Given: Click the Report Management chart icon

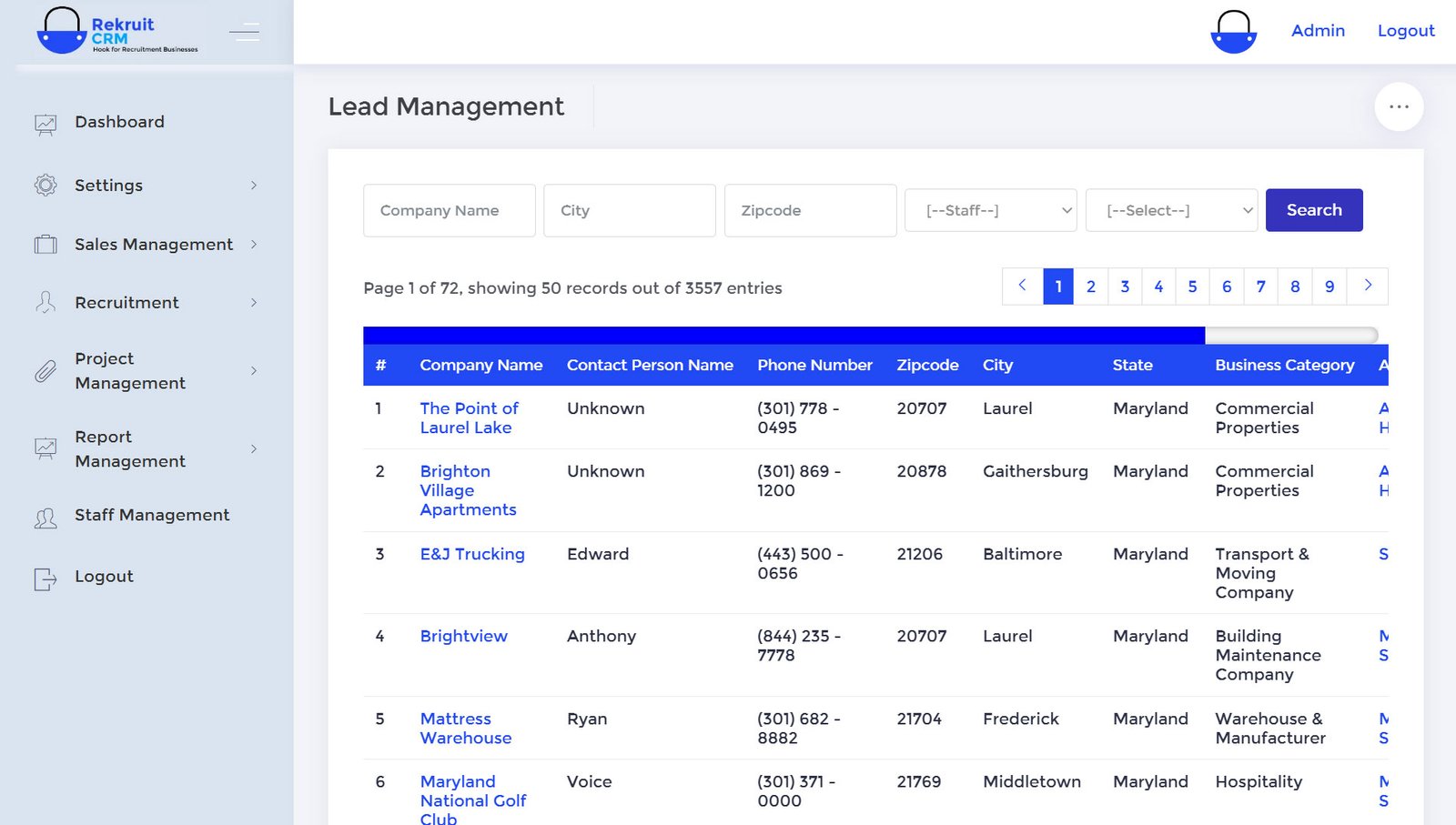Looking at the screenshot, I should [x=45, y=448].
